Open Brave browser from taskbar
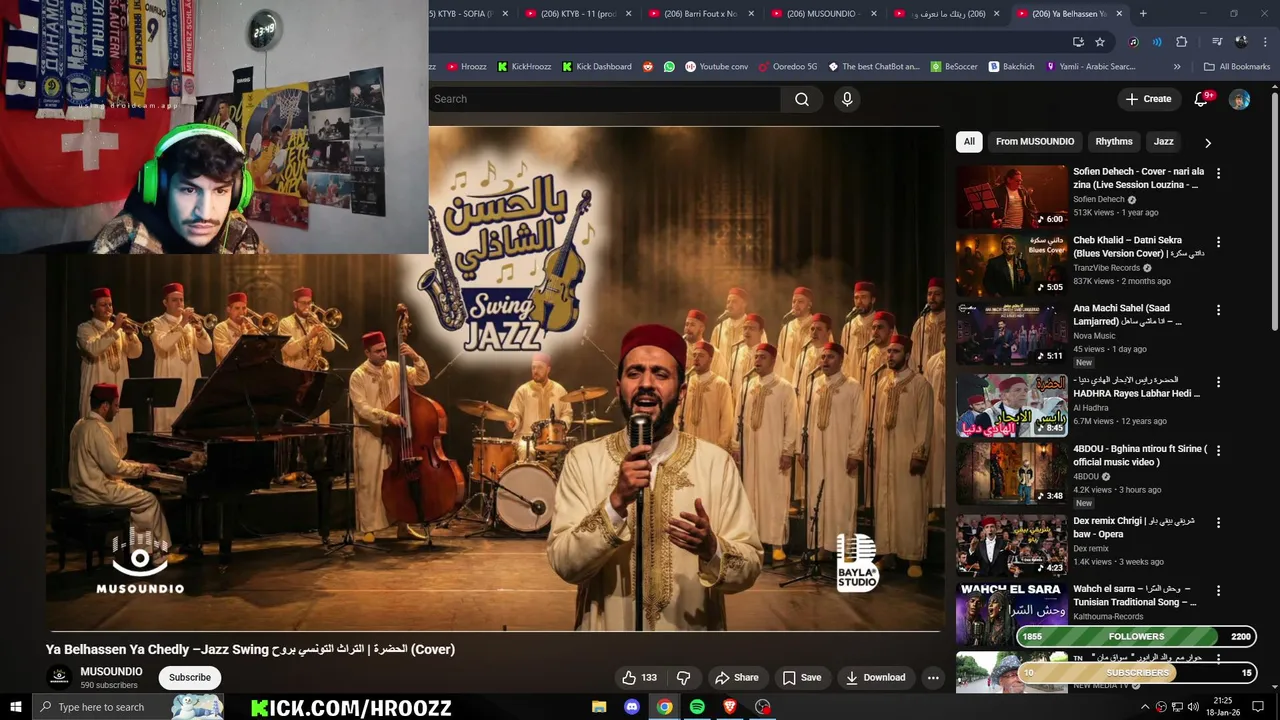 tap(730, 707)
